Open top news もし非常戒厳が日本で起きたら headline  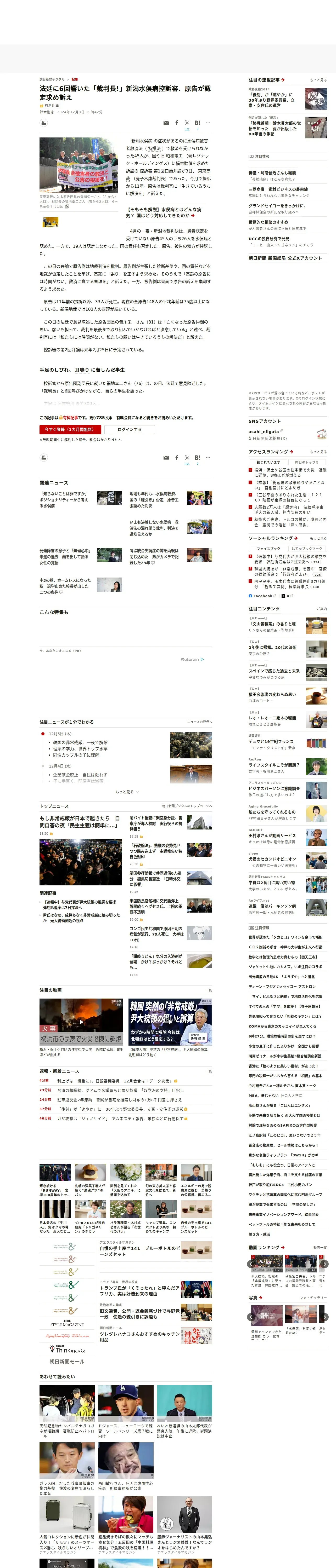click(x=79, y=822)
